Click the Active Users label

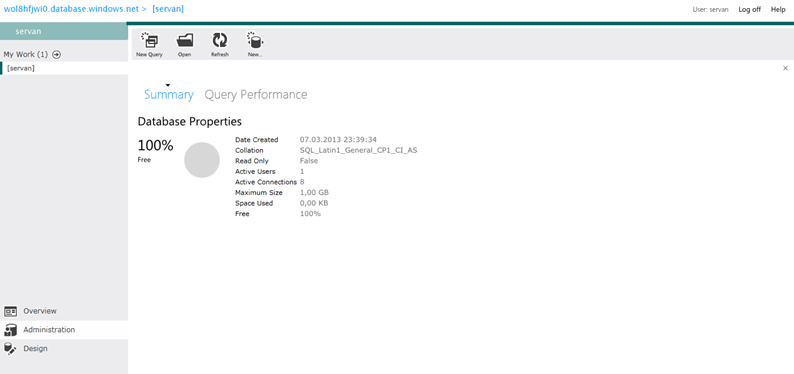(254, 172)
